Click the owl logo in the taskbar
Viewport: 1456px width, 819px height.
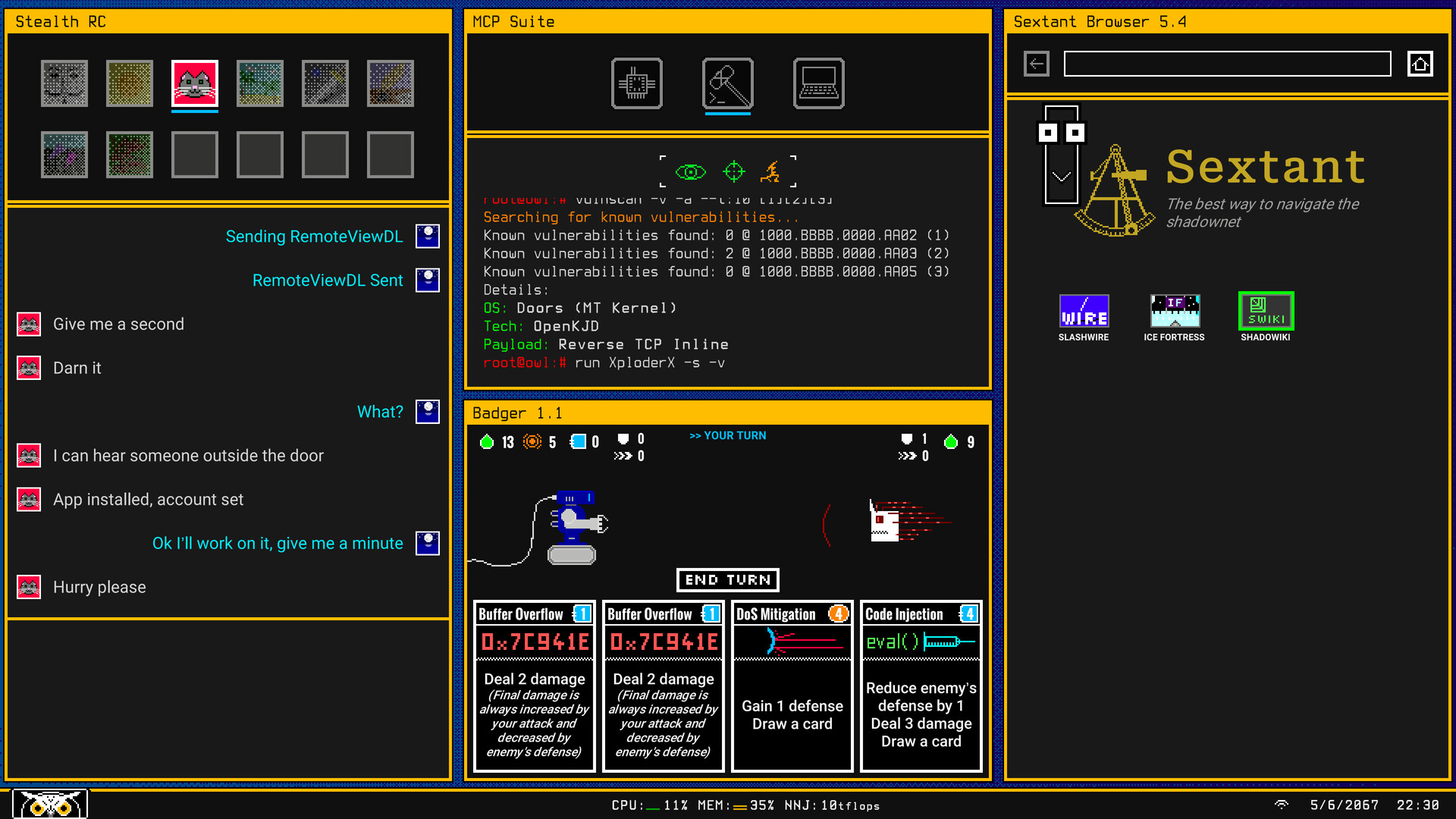tap(50, 802)
